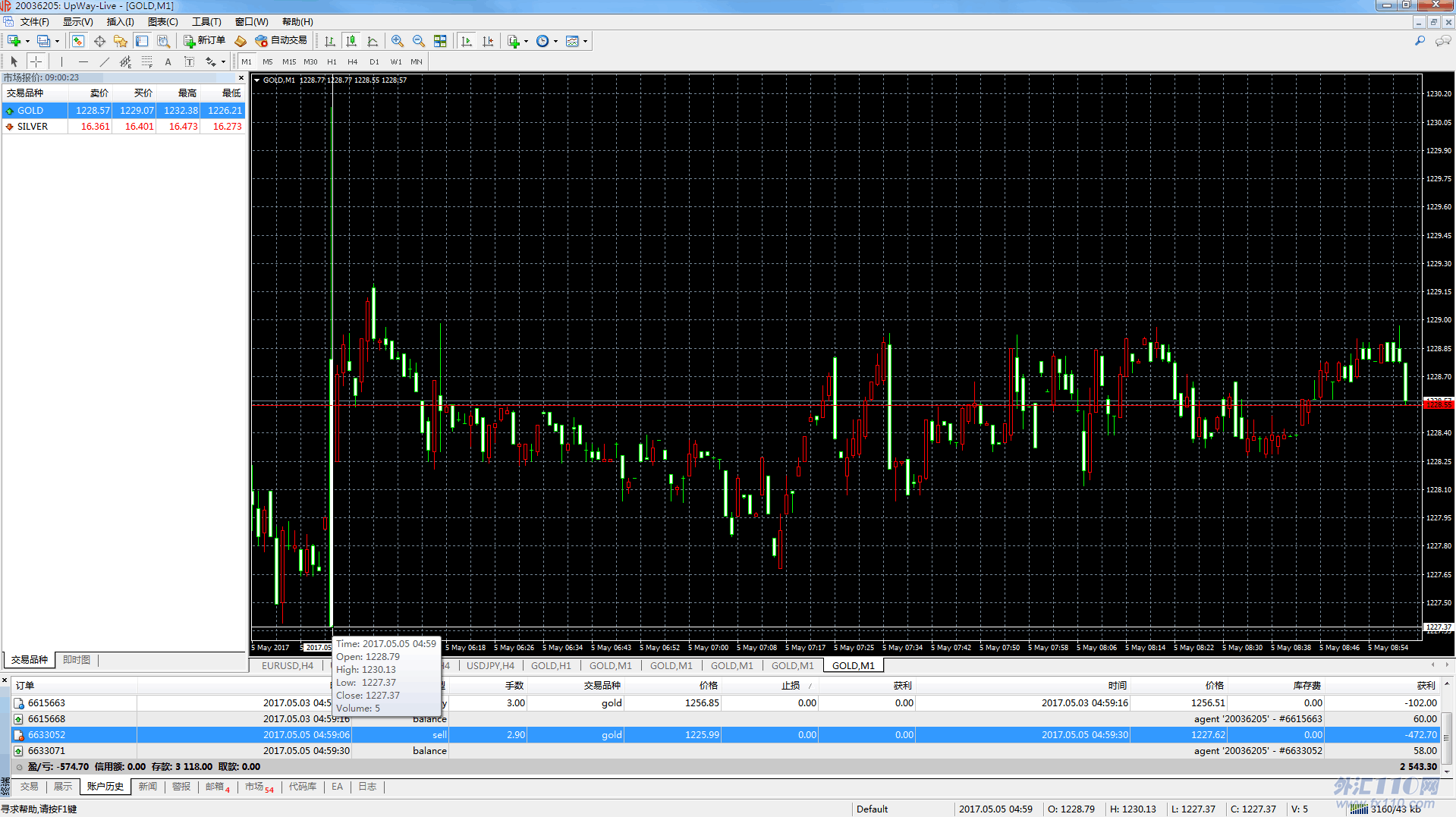
Task: Select the Fibonacci retracement tool
Action: tap(147, 61)
